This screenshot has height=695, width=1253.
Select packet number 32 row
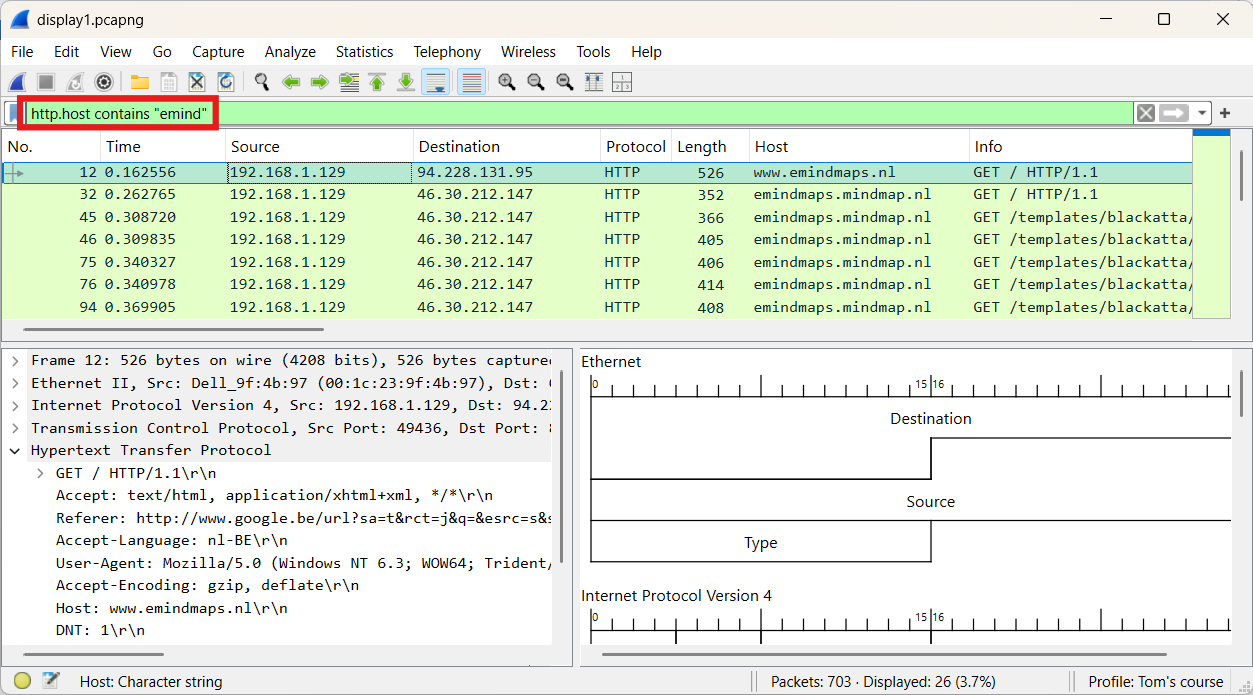click(597, 195)
